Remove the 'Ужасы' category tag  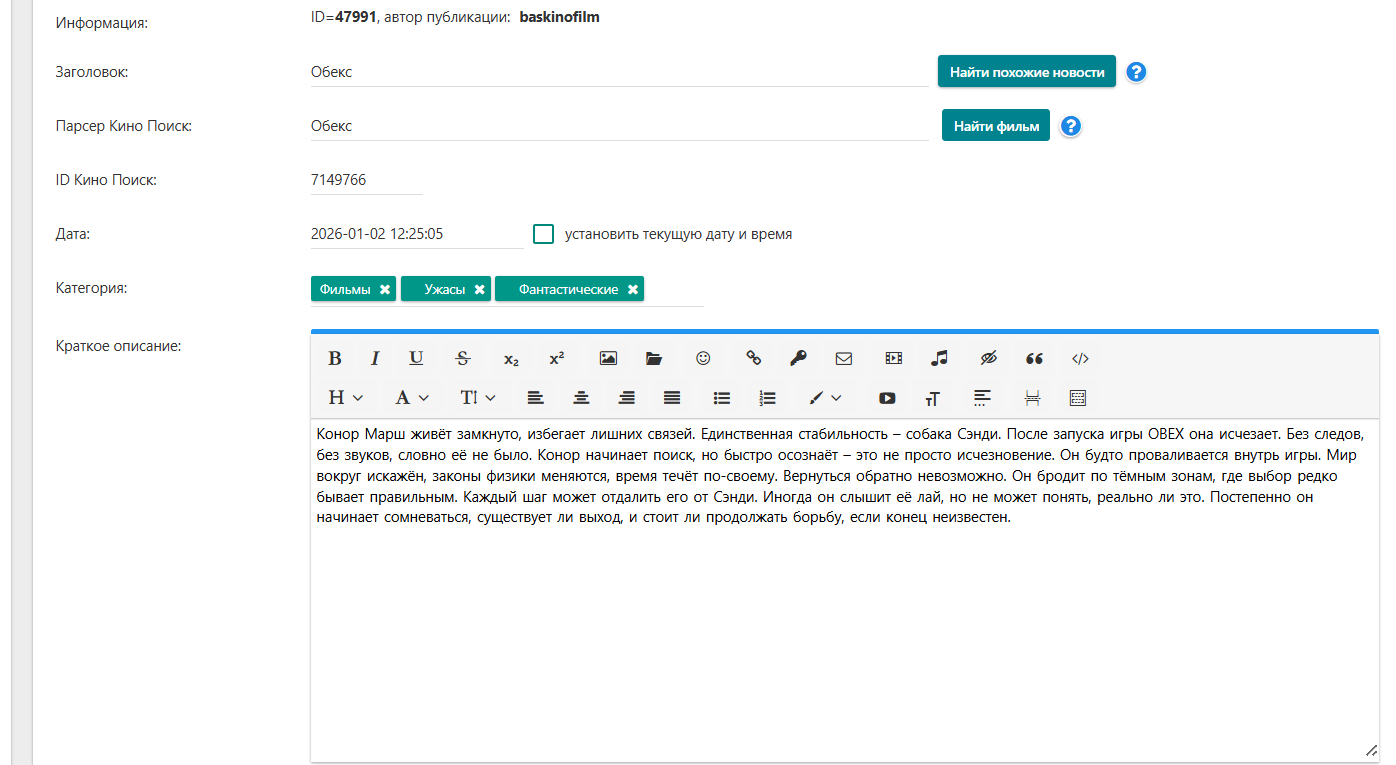click(480, 290)
